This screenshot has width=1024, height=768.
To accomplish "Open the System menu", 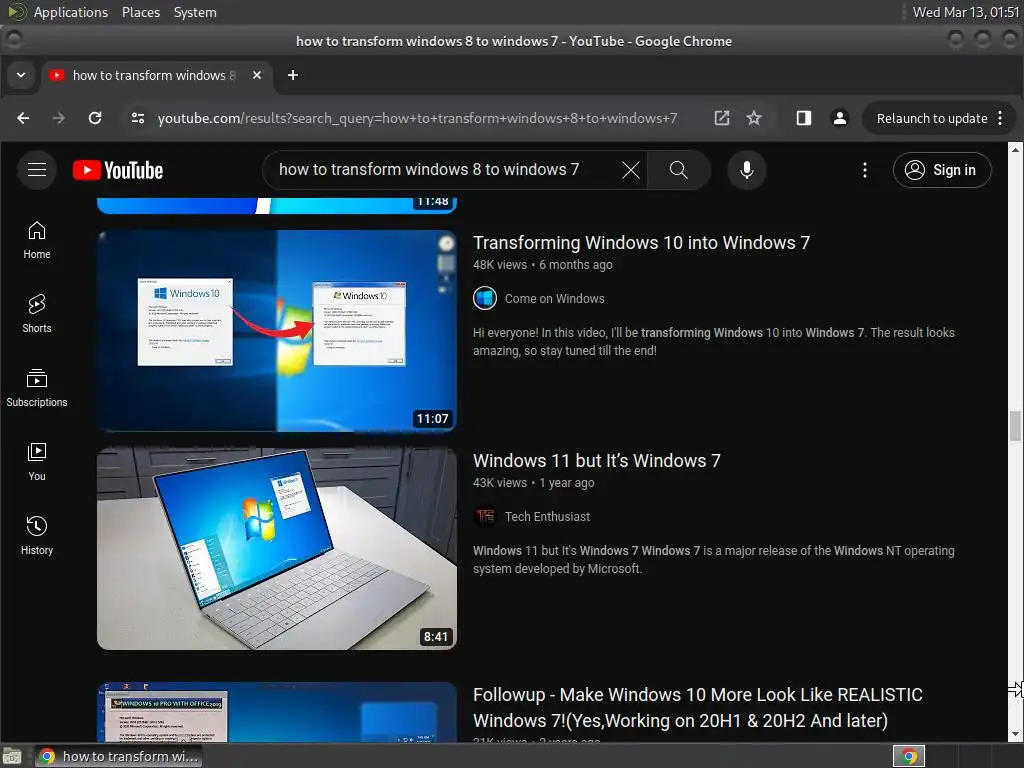I will 195,12.
